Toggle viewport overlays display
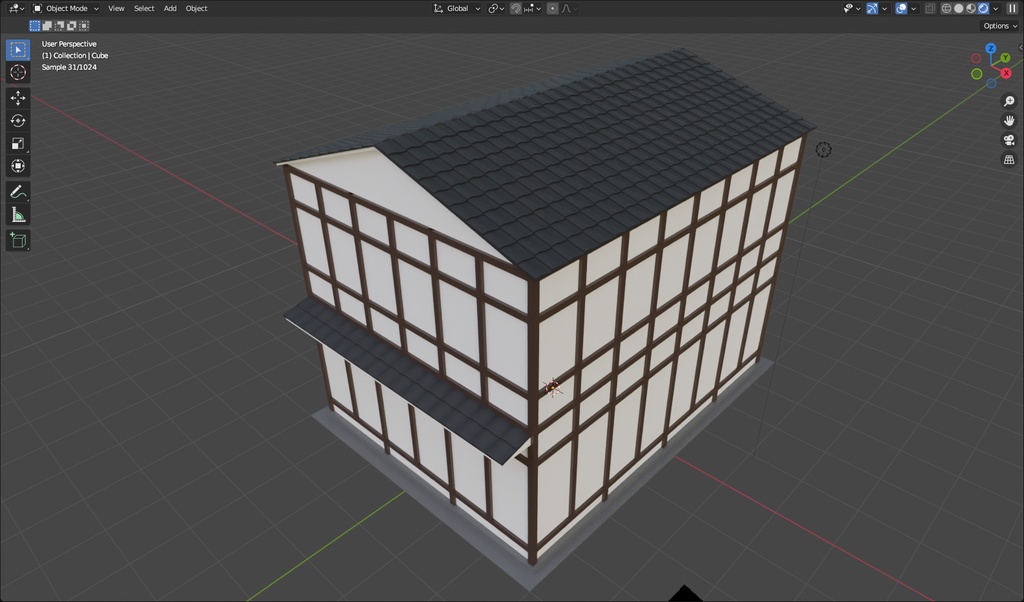1024x602 pixels. tap(901, 8)
